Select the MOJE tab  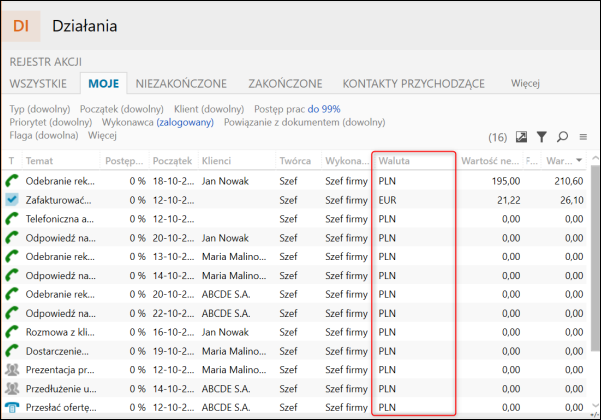[103, 84]
